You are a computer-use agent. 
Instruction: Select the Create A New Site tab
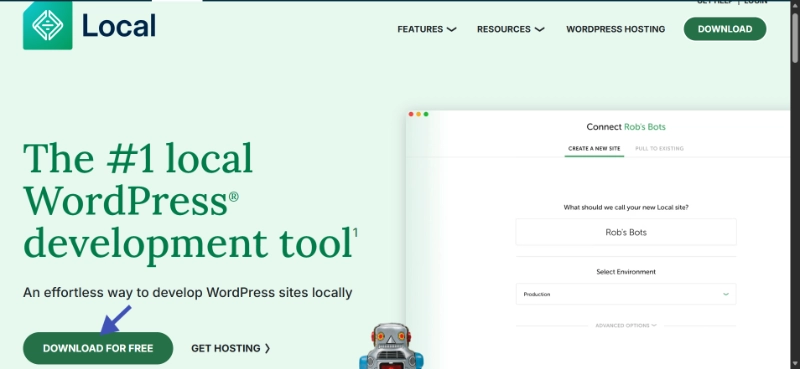pos(594,149)
